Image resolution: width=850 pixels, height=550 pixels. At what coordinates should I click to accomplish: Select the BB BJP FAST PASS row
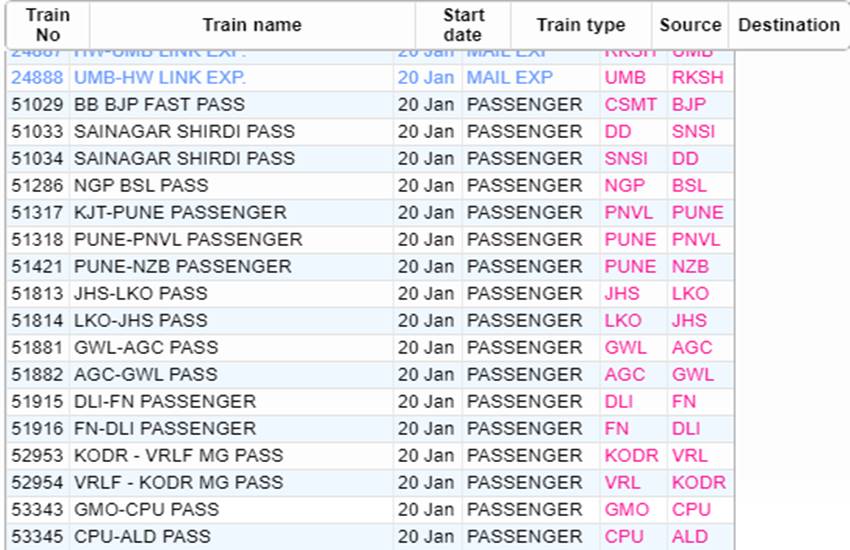(x=159, y=104)
